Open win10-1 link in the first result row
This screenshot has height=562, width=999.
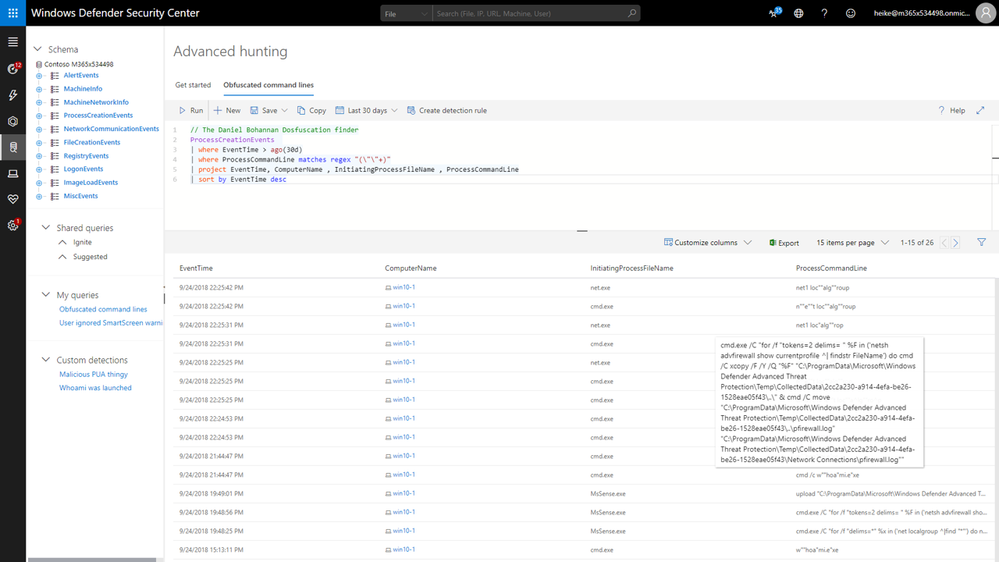click(404, 287)
